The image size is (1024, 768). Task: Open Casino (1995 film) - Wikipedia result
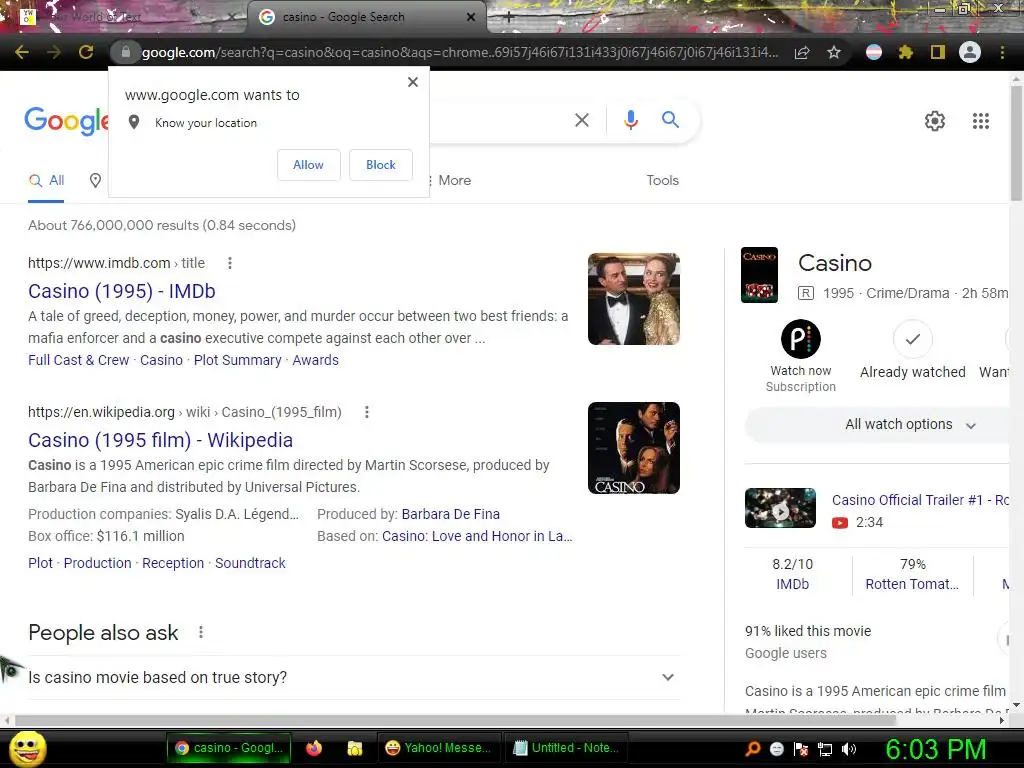160,440
